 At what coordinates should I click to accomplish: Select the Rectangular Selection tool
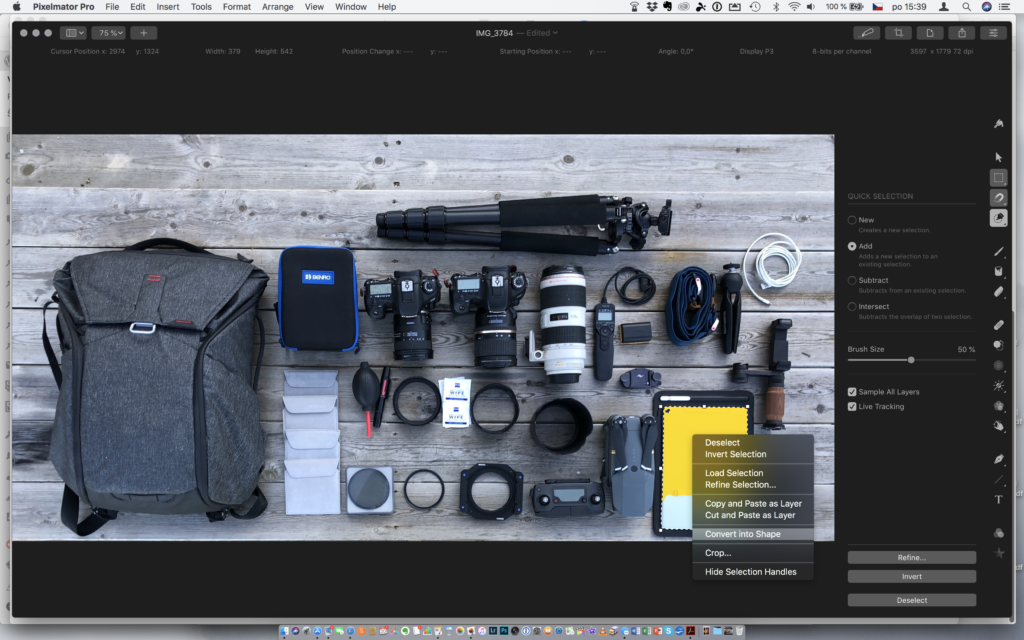tap(998, 178)
